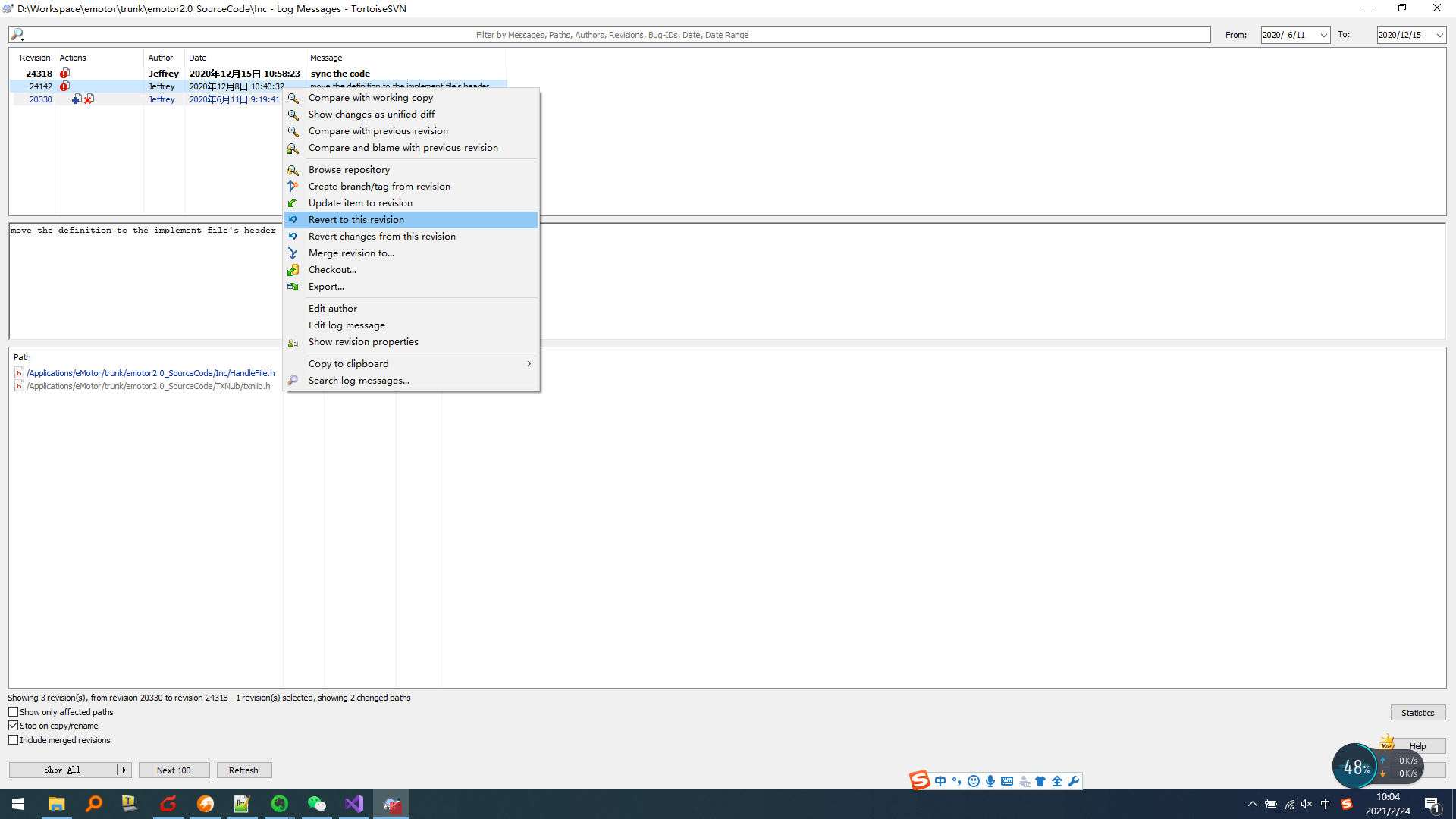This screenshot has width=1456, height=819.
Task: Toggle Show only affected paths checkbox
Action: pos(14,712)
